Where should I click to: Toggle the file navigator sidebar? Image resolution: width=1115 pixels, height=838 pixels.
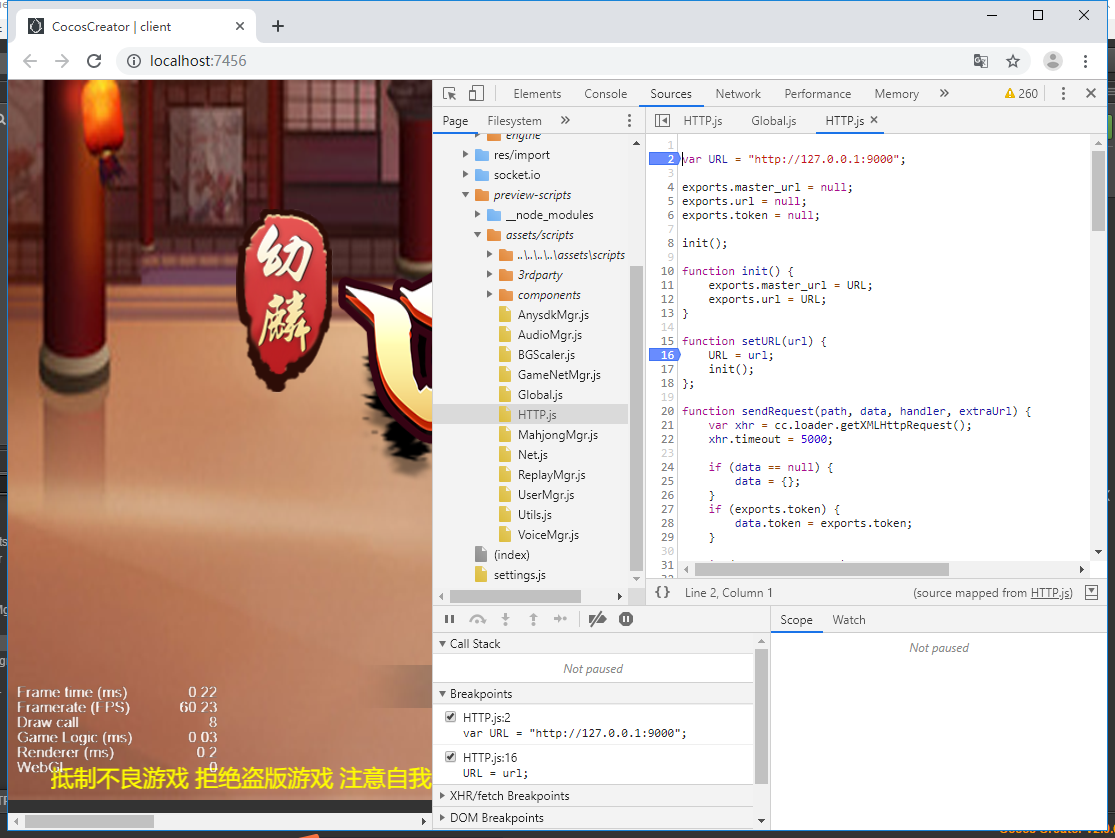(x=662, y=120)
